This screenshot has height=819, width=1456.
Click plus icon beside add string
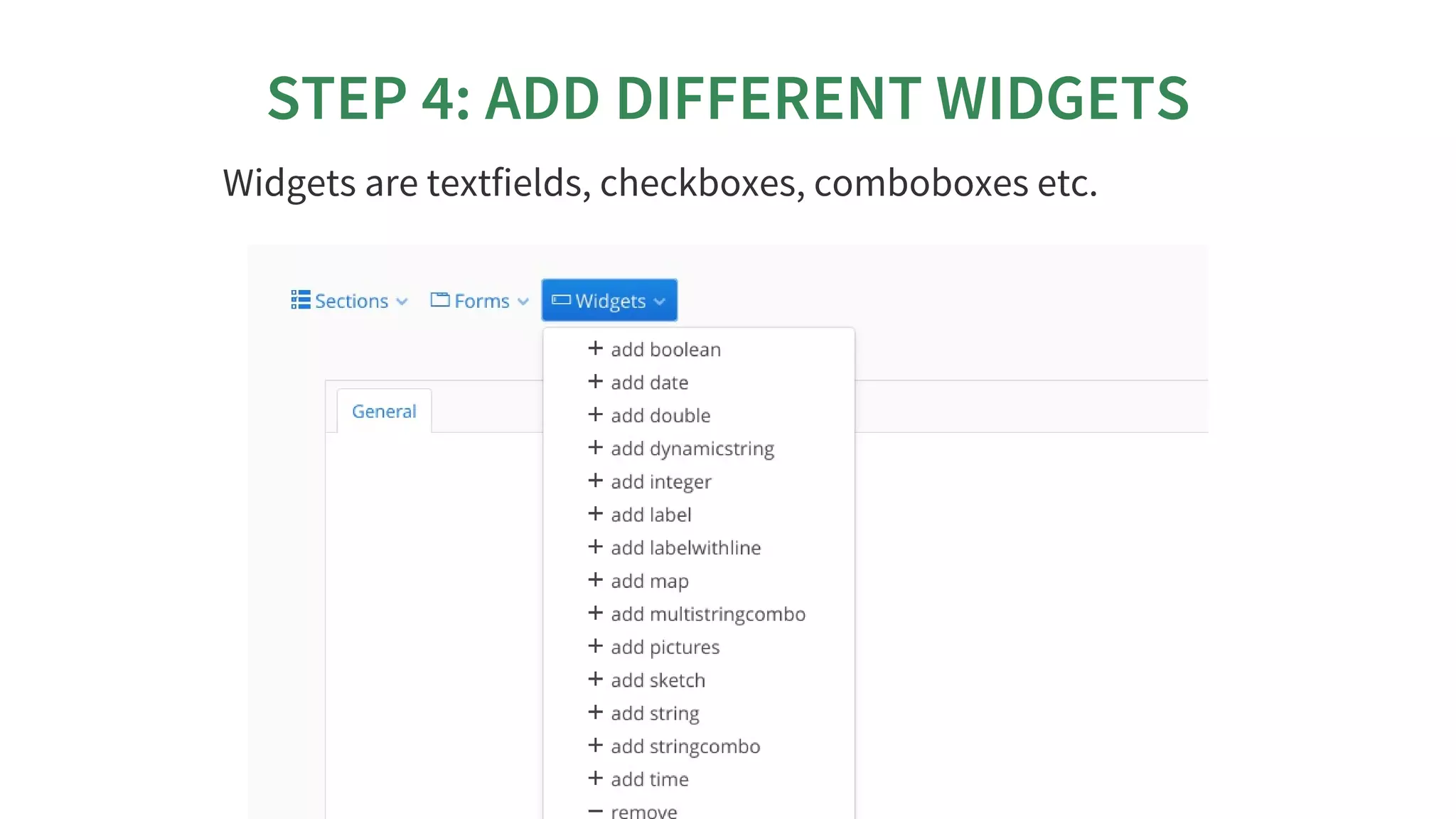pyautogui.click(x=596, y=712)
